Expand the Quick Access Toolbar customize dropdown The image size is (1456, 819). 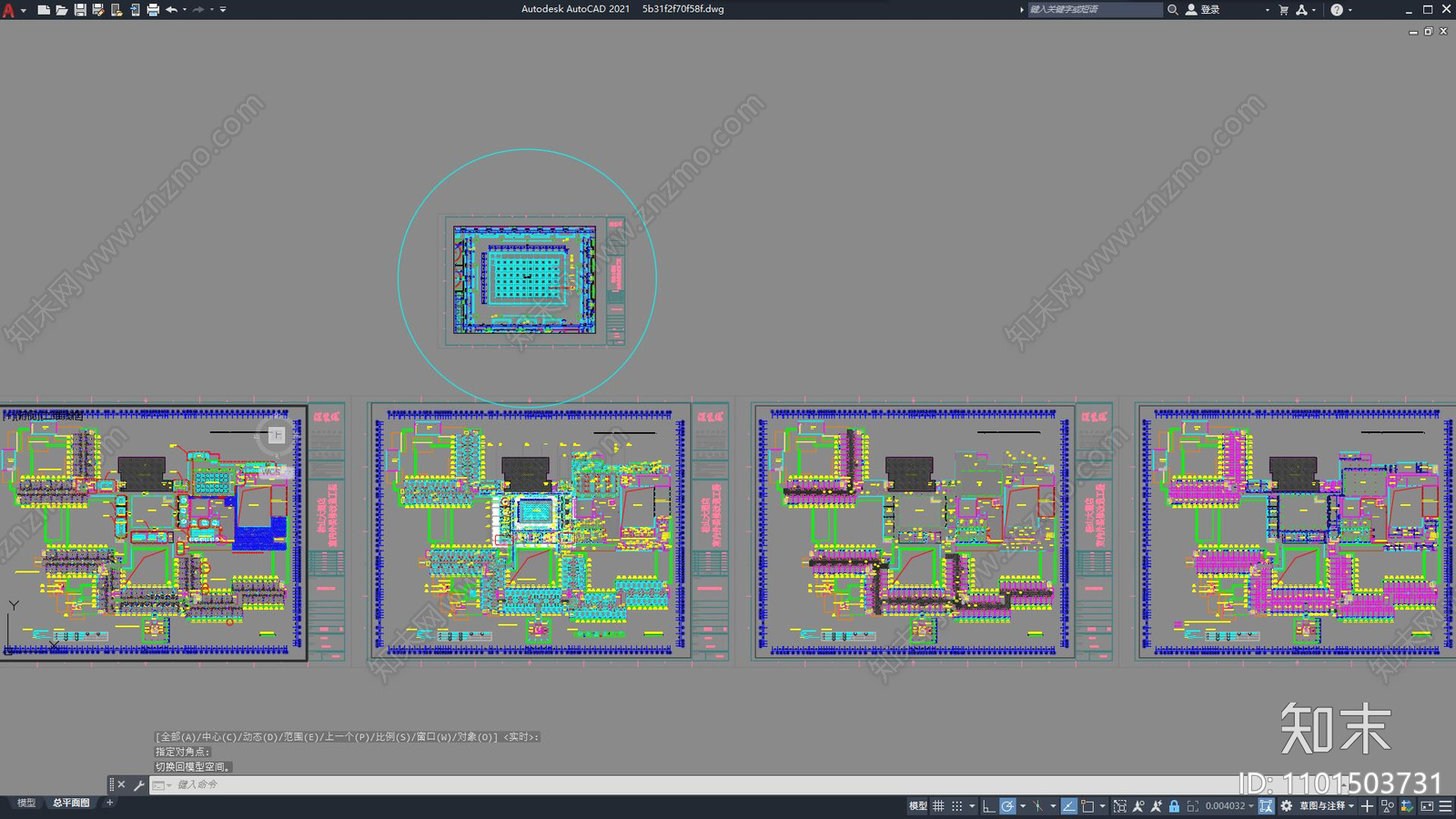[x=223, y=10]
